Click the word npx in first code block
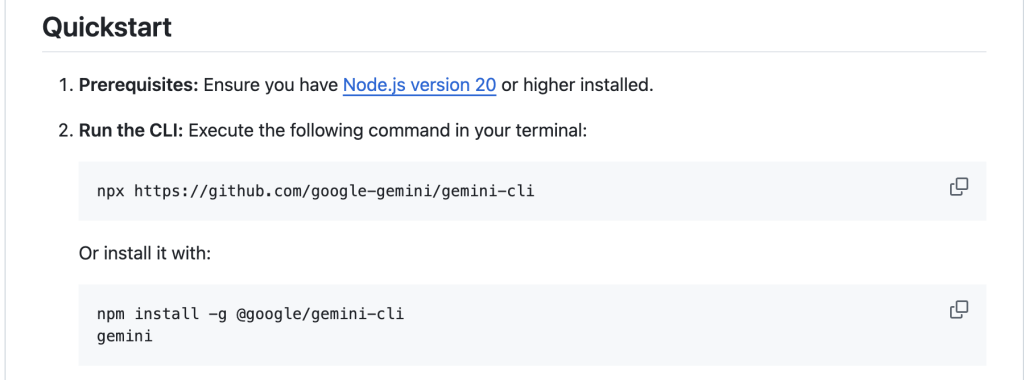Image resolution: width=1024 pixels, height=380 pixels. (111, 191)
